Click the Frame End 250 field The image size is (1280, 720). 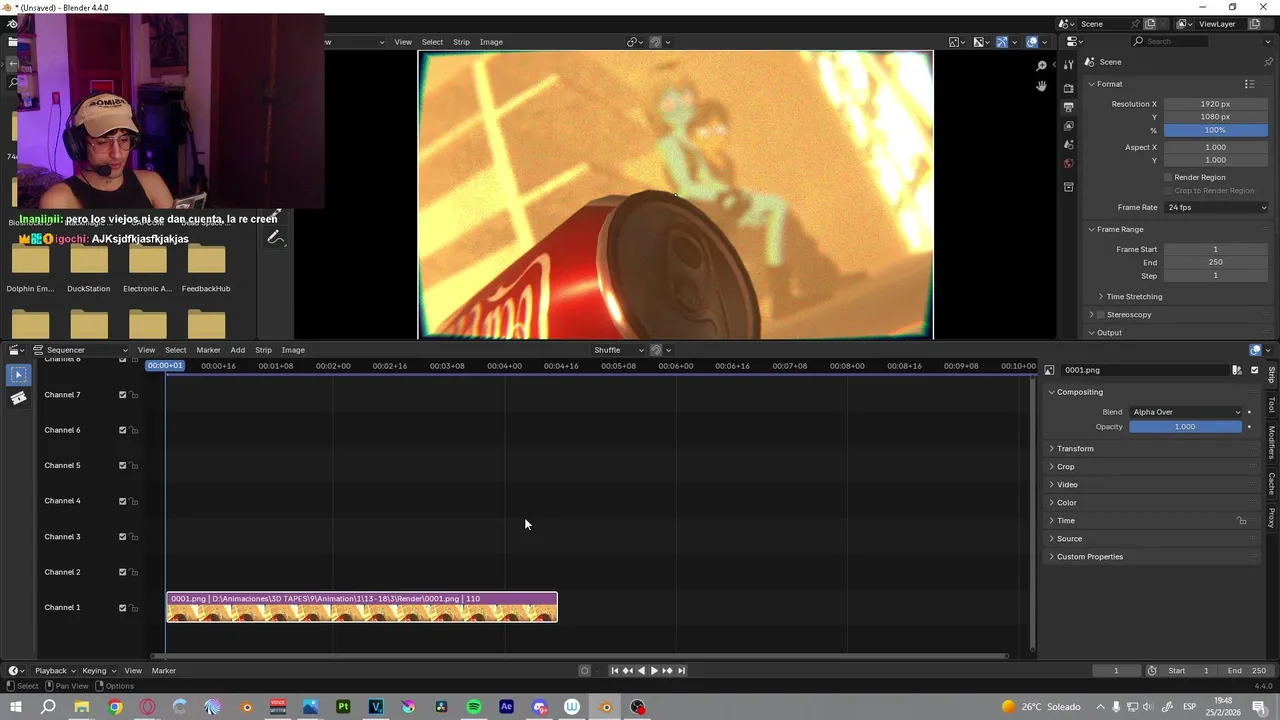(x=1216, y=262)
